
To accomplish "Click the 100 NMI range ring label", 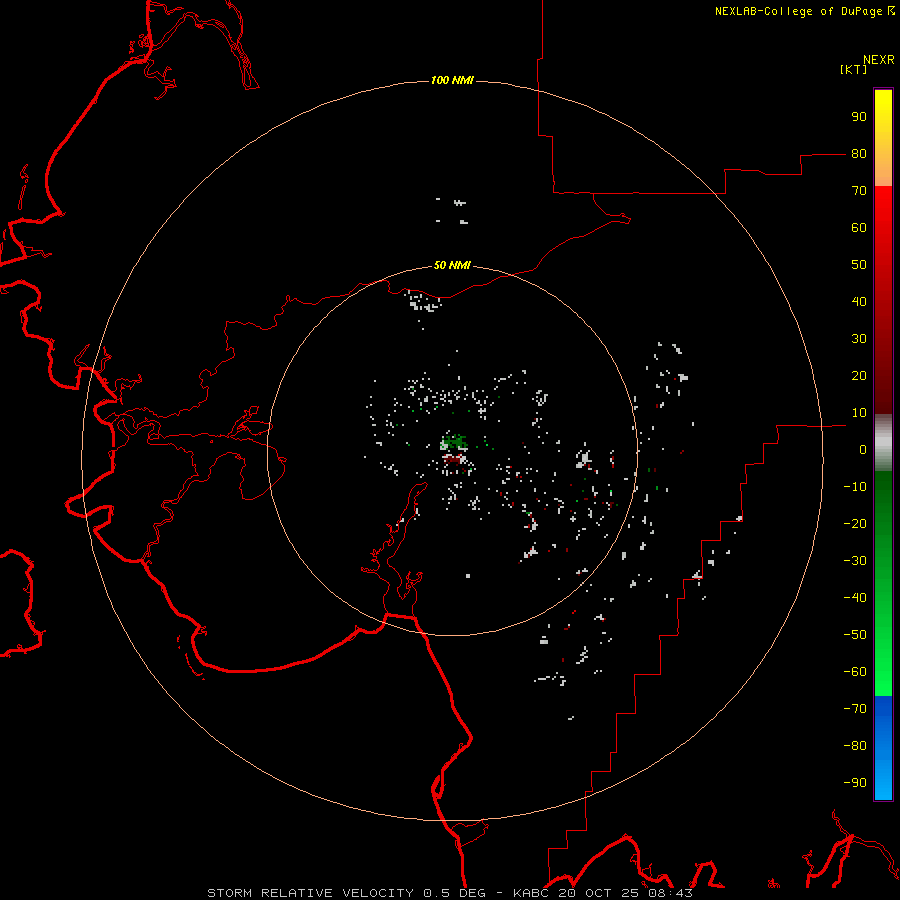I will point(452,80).
